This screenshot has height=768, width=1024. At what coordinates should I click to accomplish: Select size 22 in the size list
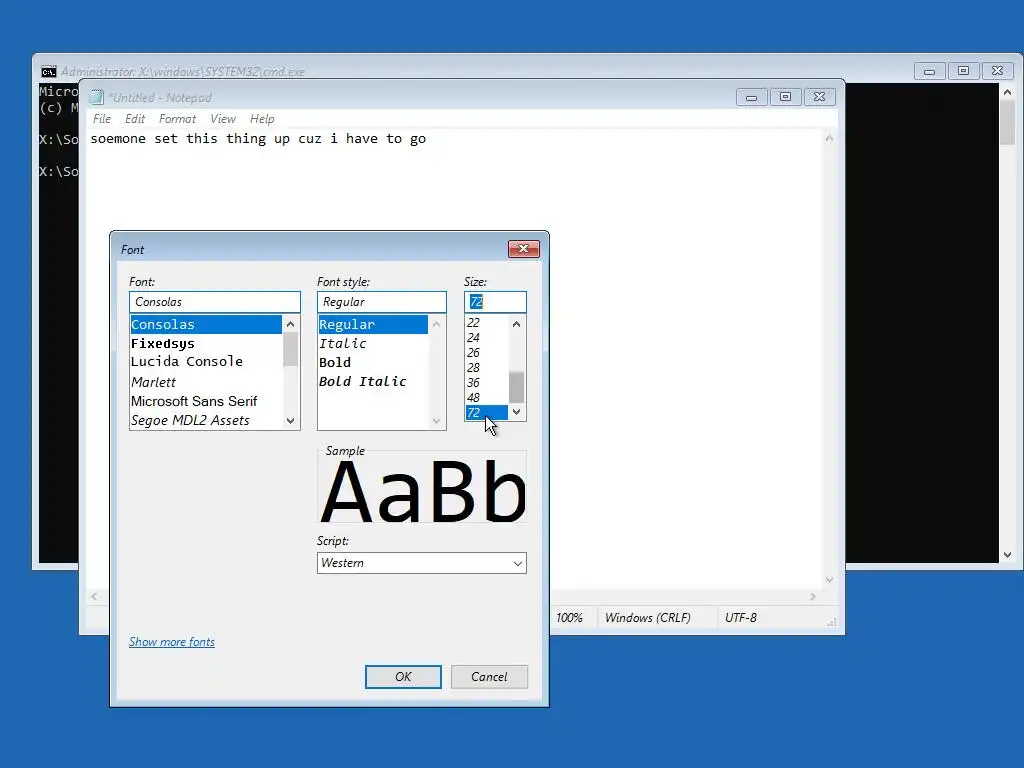[487, 323]
